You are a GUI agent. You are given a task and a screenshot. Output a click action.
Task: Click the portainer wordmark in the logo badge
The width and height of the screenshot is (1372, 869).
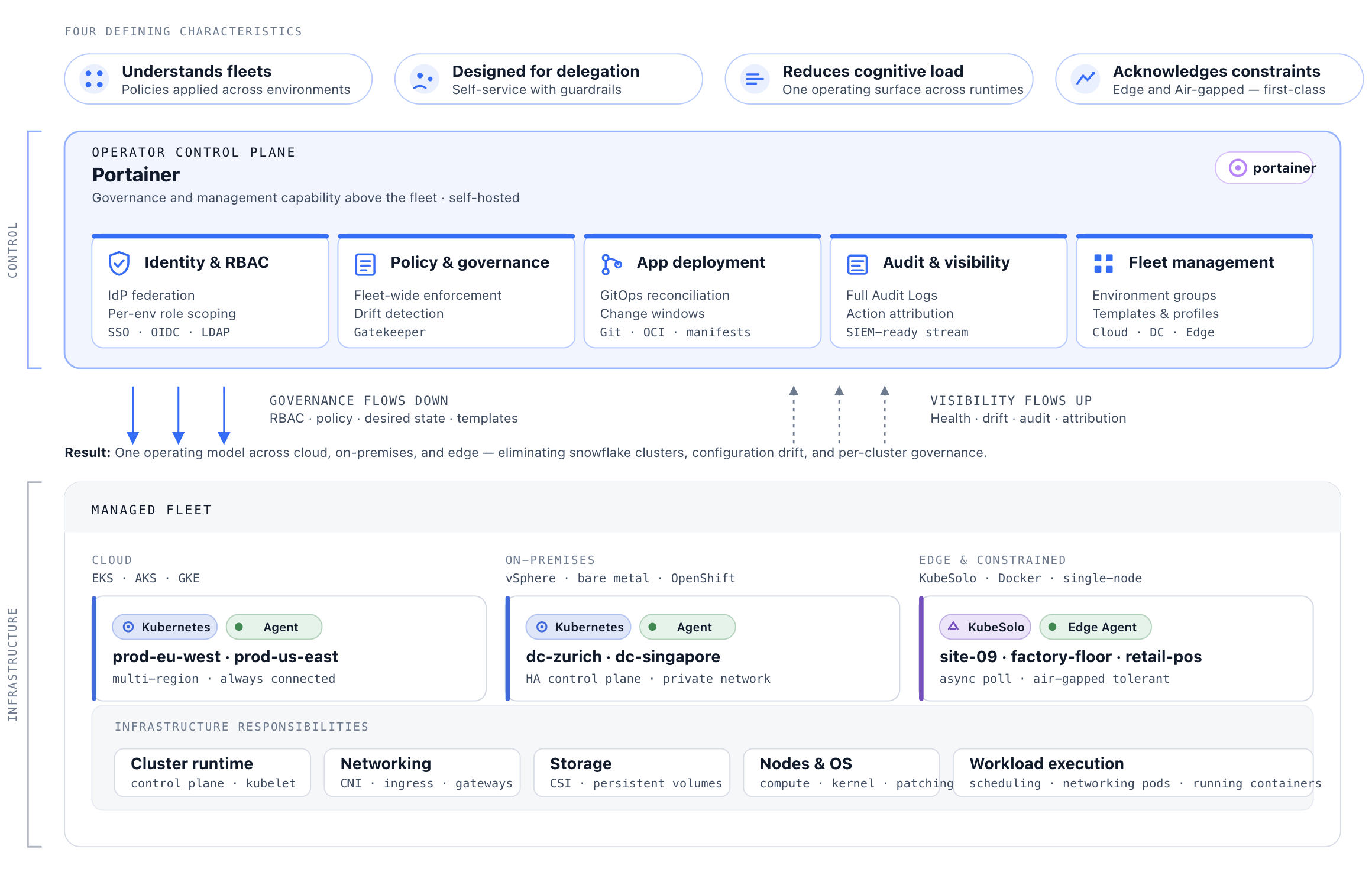point(1284,168)
